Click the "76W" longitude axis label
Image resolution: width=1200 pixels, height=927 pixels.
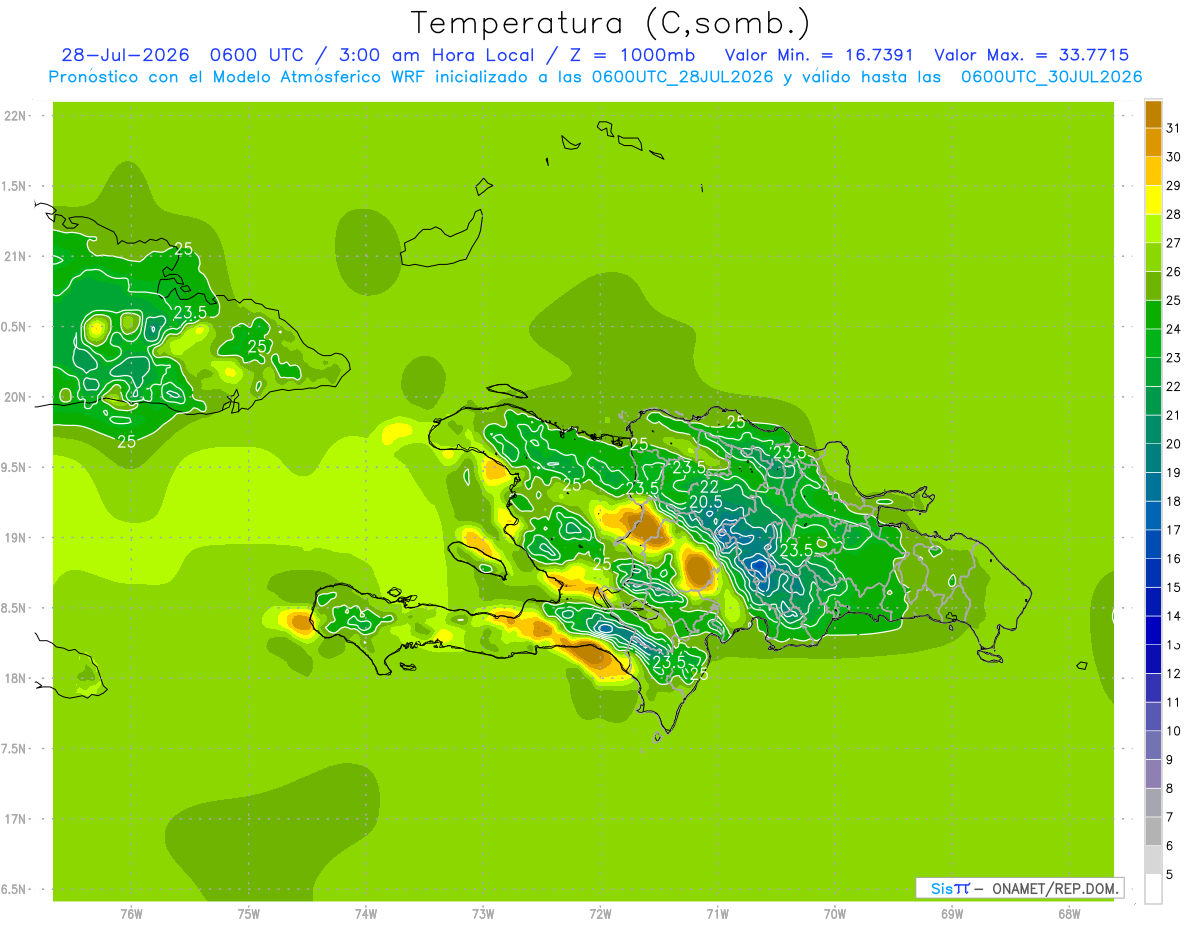point(131,913)
